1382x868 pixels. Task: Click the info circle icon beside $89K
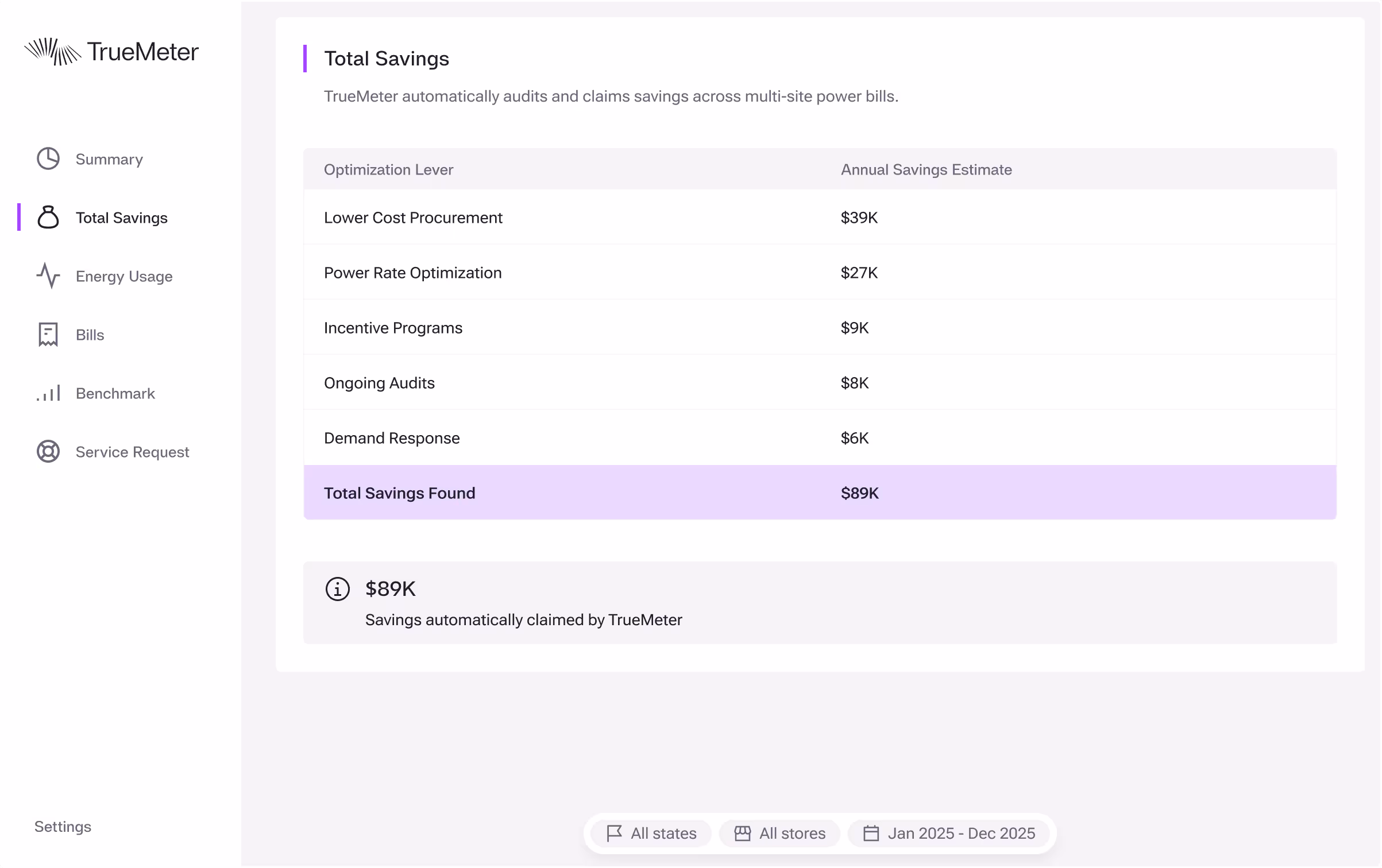pos(337,589)
